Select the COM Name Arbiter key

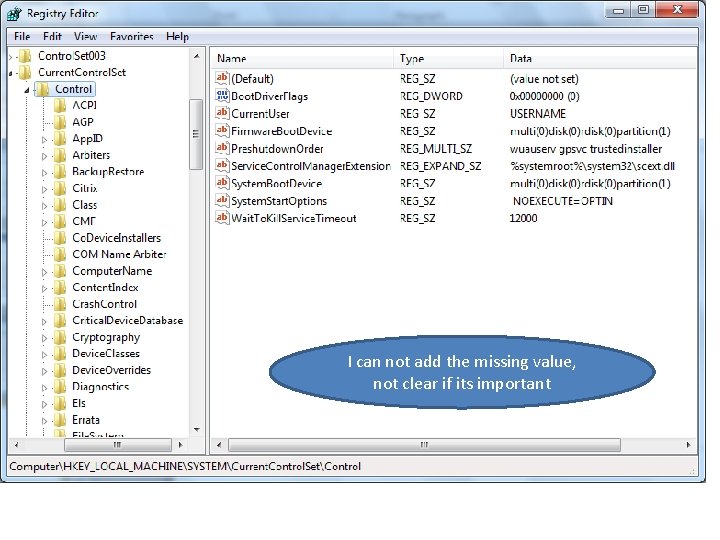pos(119,254)
